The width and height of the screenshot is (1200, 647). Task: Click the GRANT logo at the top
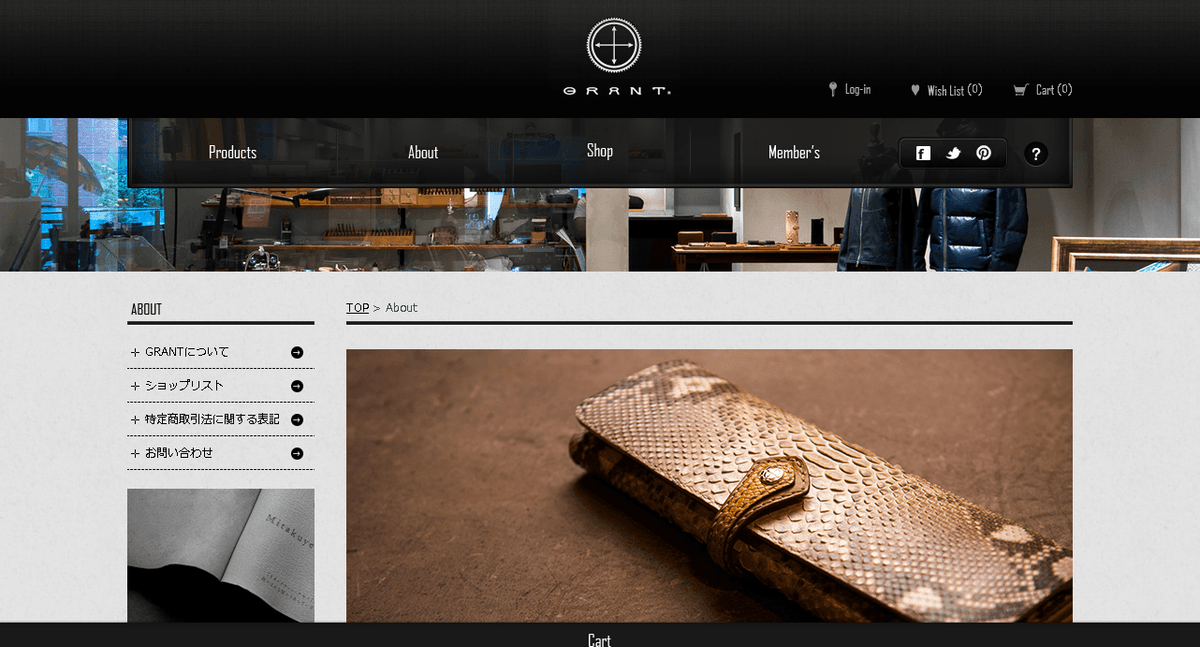[615, 58]
